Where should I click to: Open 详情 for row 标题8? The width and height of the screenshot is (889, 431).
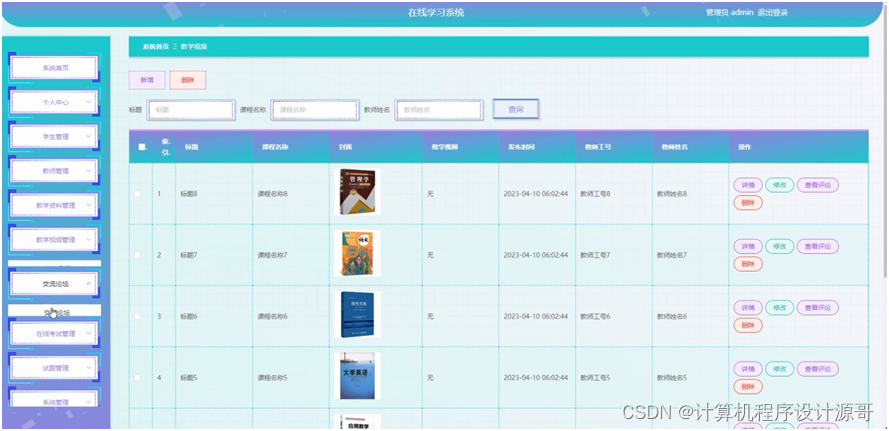coord(748,185)
